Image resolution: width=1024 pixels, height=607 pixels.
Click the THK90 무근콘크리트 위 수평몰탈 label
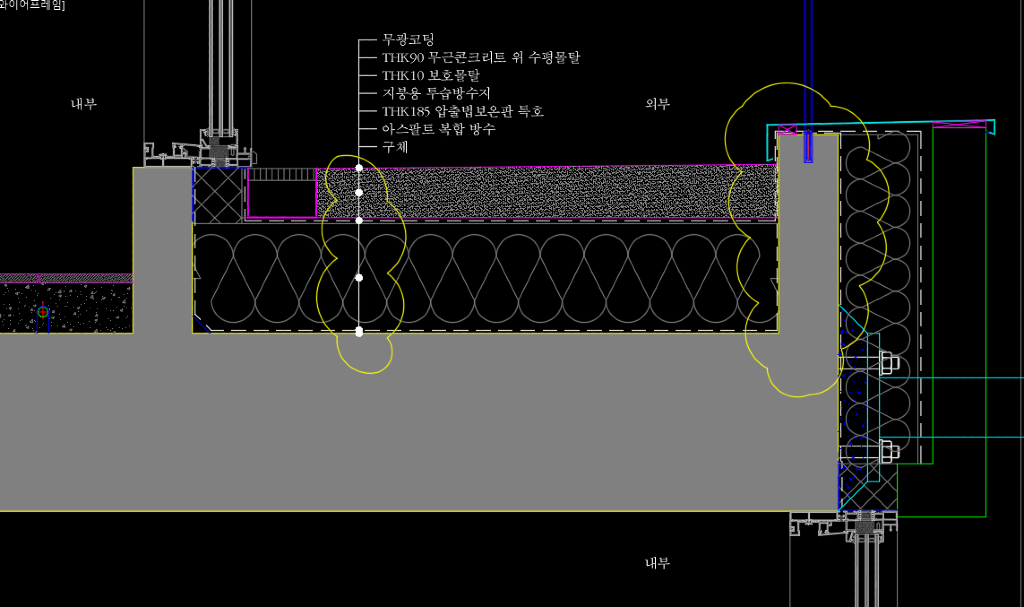(480, 58)
